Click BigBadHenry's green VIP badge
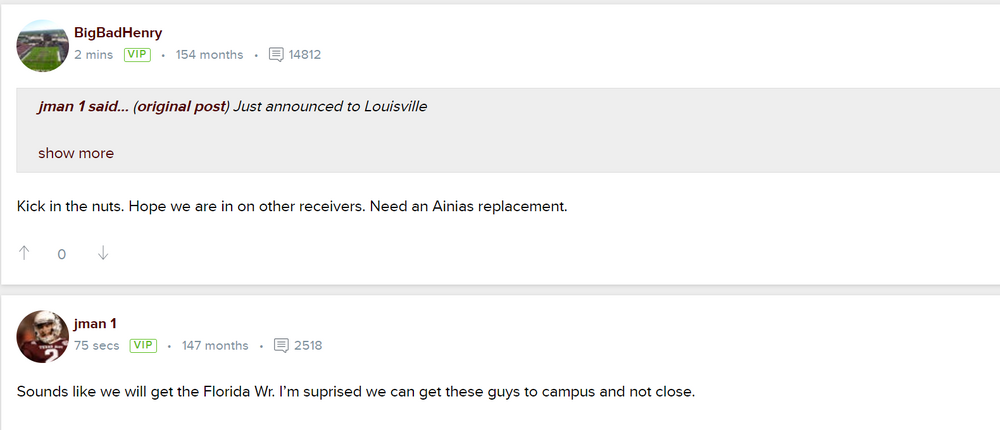The image size is (1000, 430). (x=137, y=55)
